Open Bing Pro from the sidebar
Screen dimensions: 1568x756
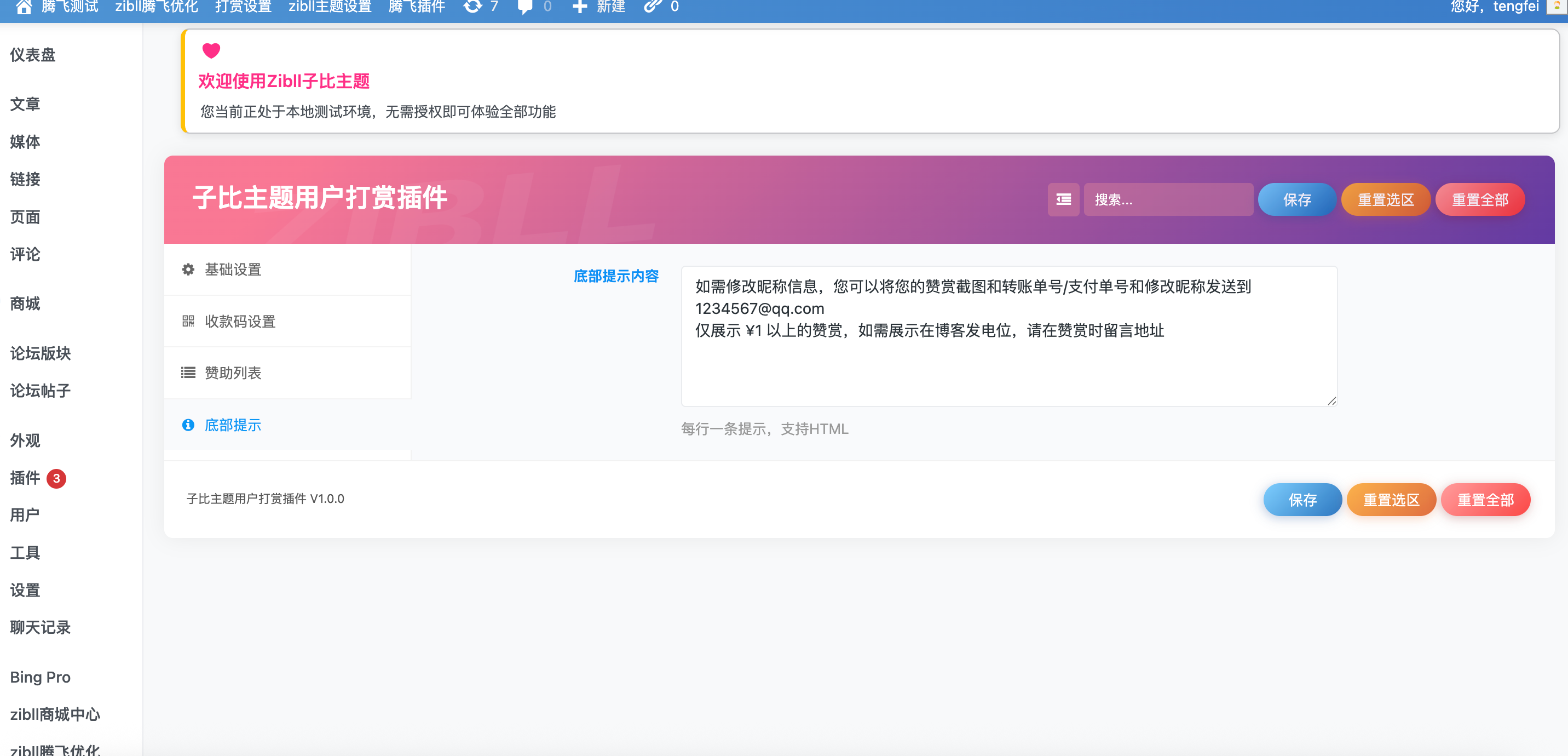click(x=39, y=677)
